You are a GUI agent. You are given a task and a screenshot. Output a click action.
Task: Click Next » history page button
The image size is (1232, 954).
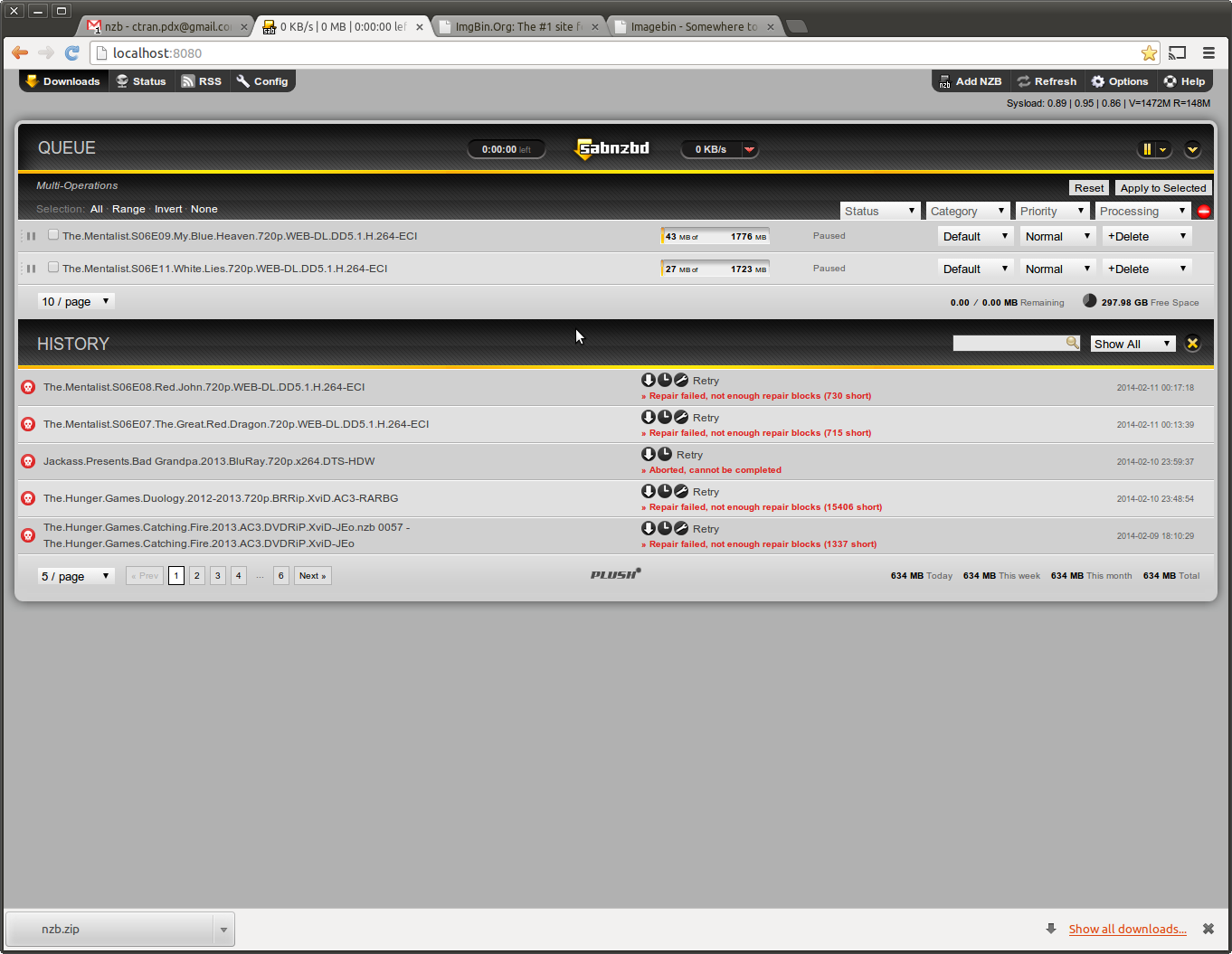[313, 576]
